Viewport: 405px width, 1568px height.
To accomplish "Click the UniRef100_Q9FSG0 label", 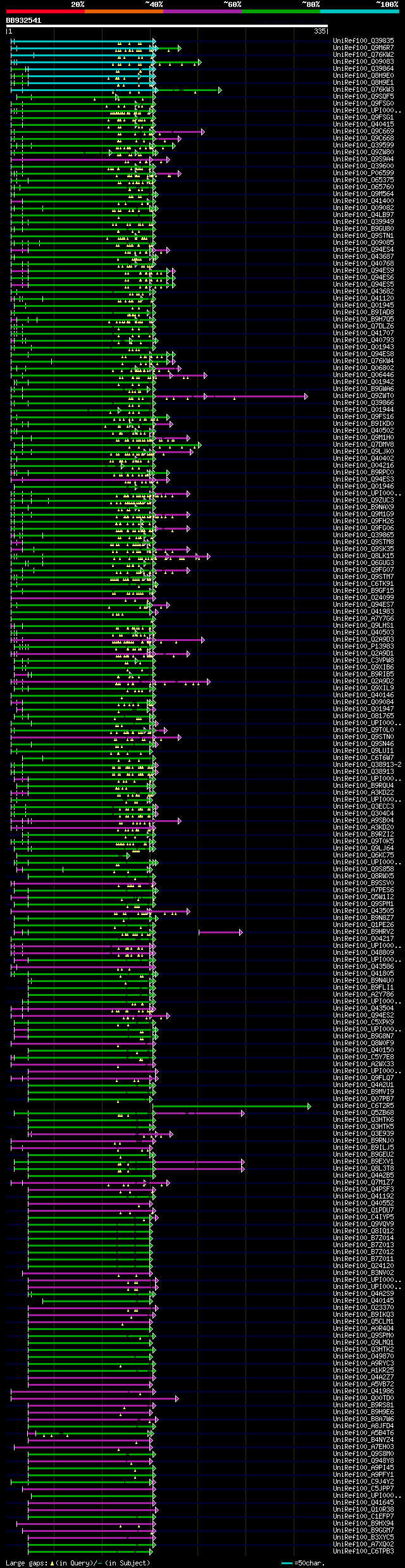I will pyautogui.click(x=363, y=104).
